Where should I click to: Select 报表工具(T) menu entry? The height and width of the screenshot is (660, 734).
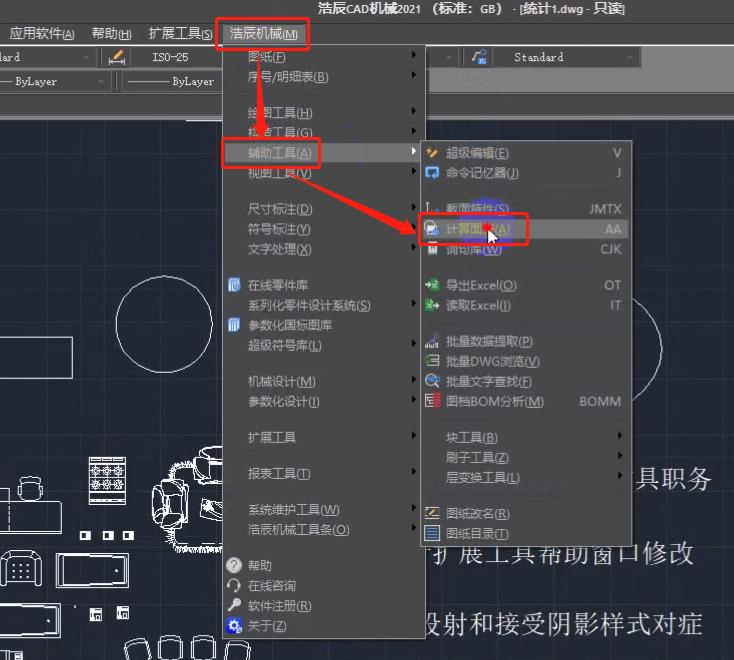(x=323, y=473)
